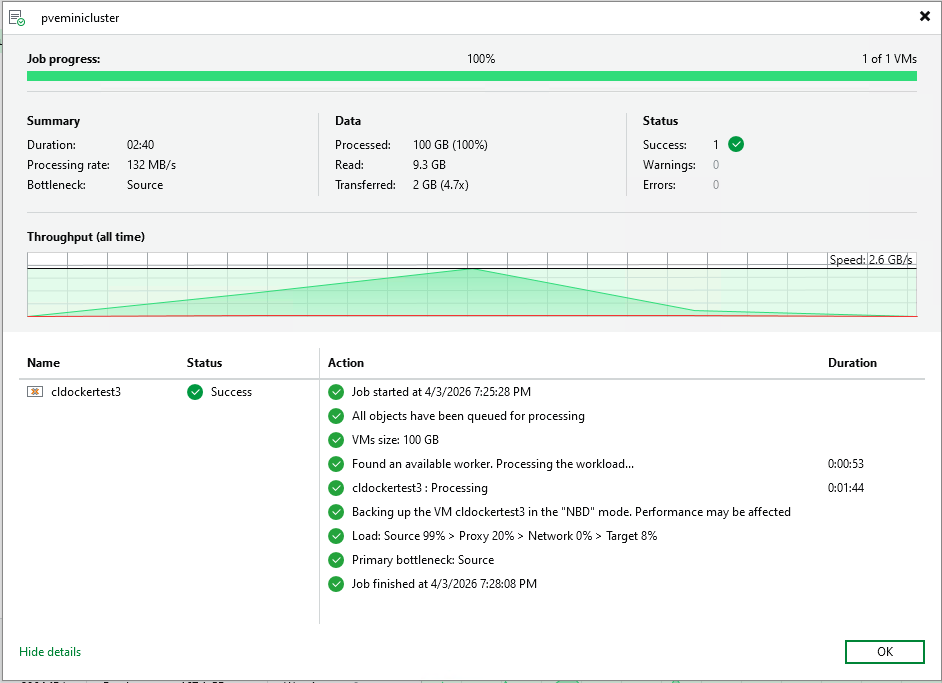Click the green check beside Success count
Viewport: 942px width, 683px height.
(736, 144)
